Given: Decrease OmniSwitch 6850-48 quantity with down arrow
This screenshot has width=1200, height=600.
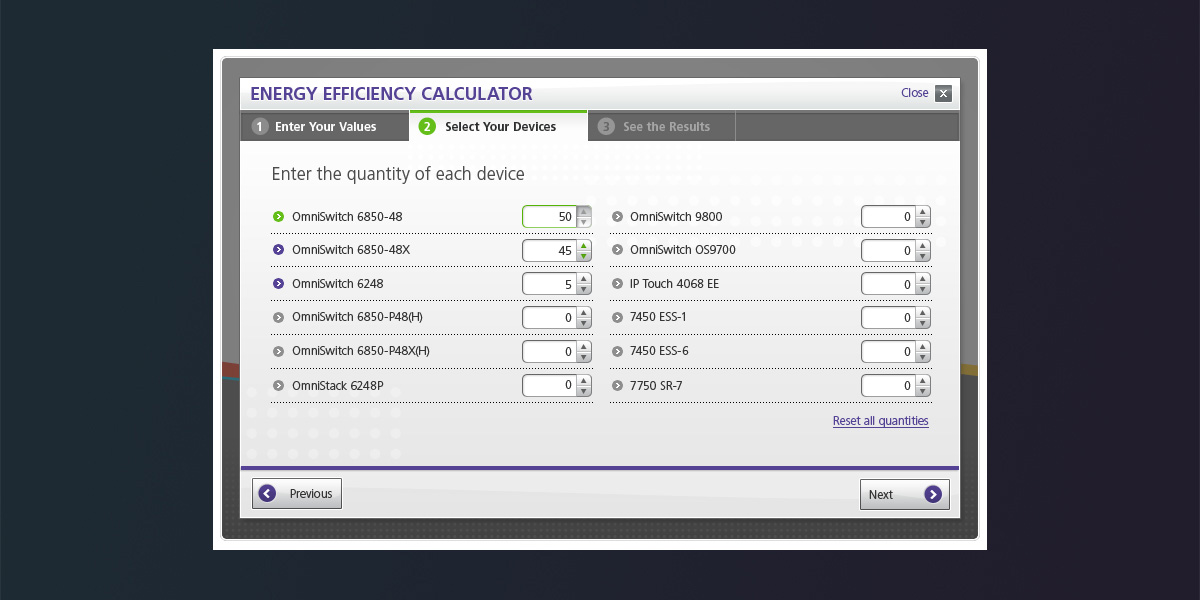Looking at the screenshot, I should pyautogui.click(x=584, y=222).
